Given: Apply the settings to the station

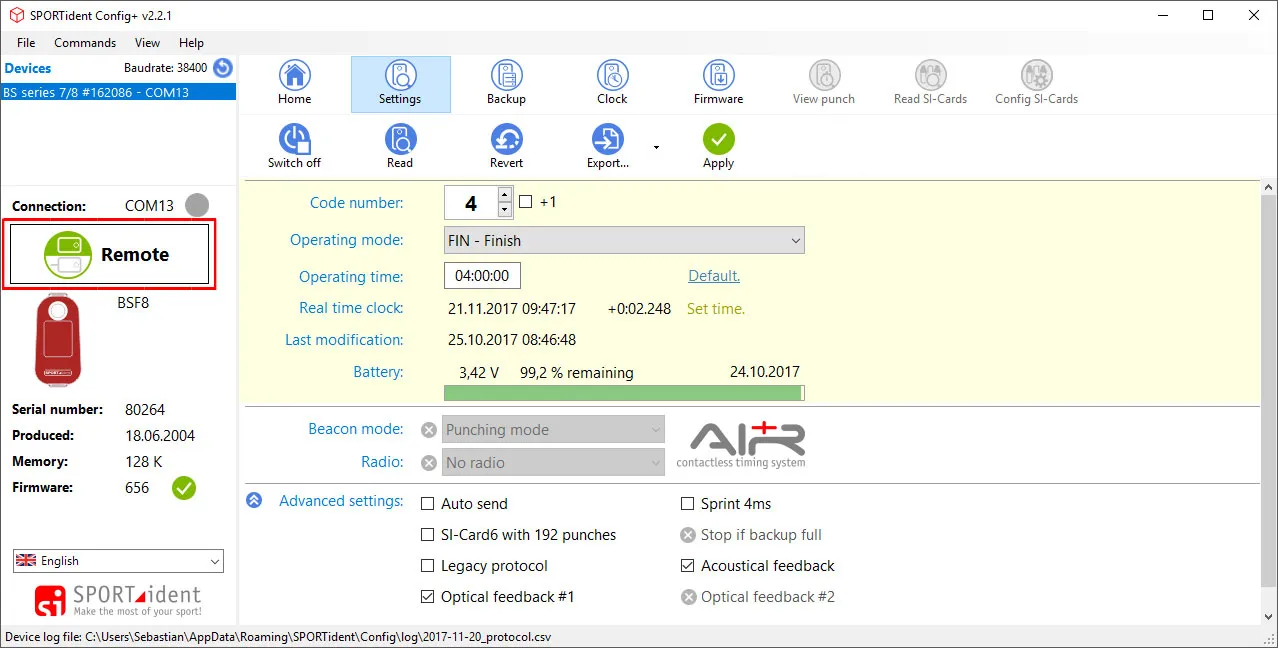Looking at the screenshot, I should pos(718,147).
